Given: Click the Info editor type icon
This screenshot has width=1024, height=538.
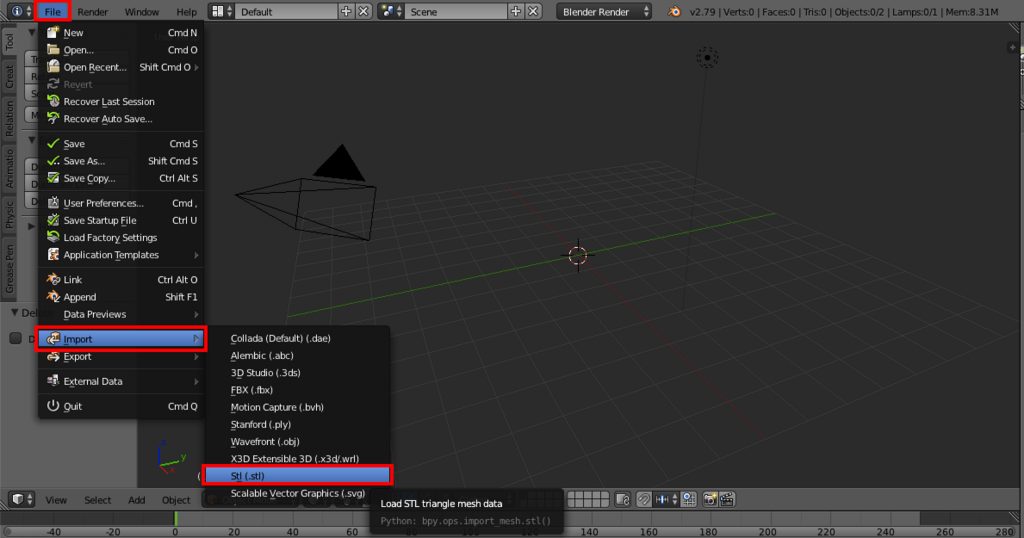Looking at the screenshot, I should click(20, 11).
